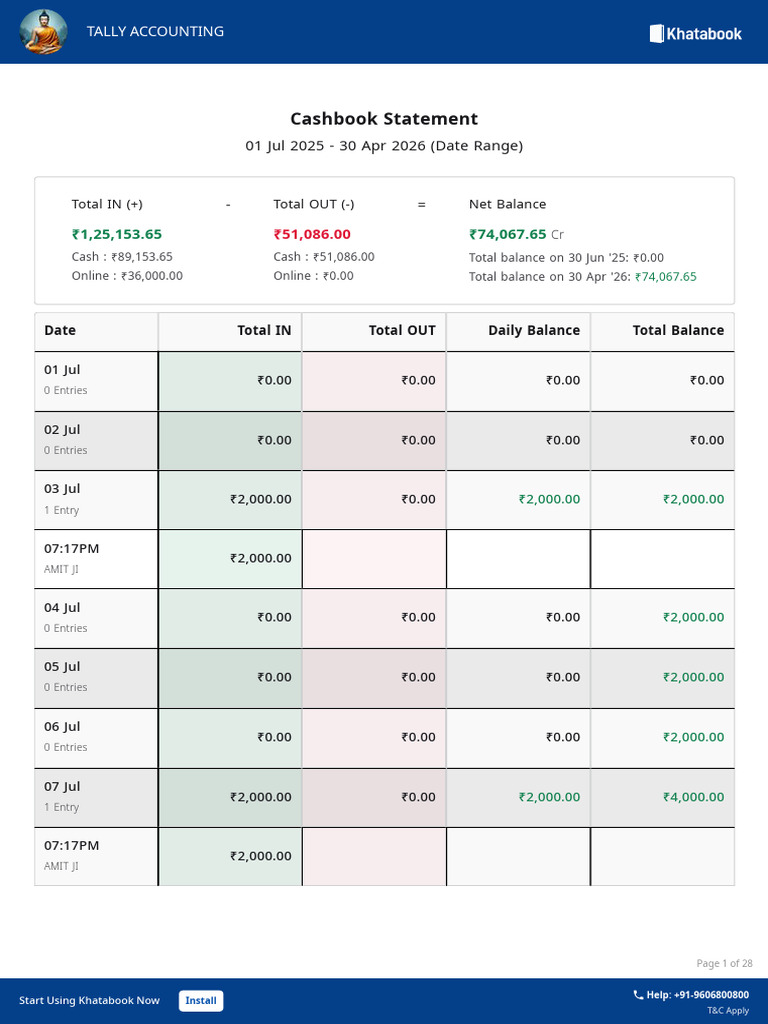Click the Daily Balance column header
768x1024 pixels.
[519, 331]
